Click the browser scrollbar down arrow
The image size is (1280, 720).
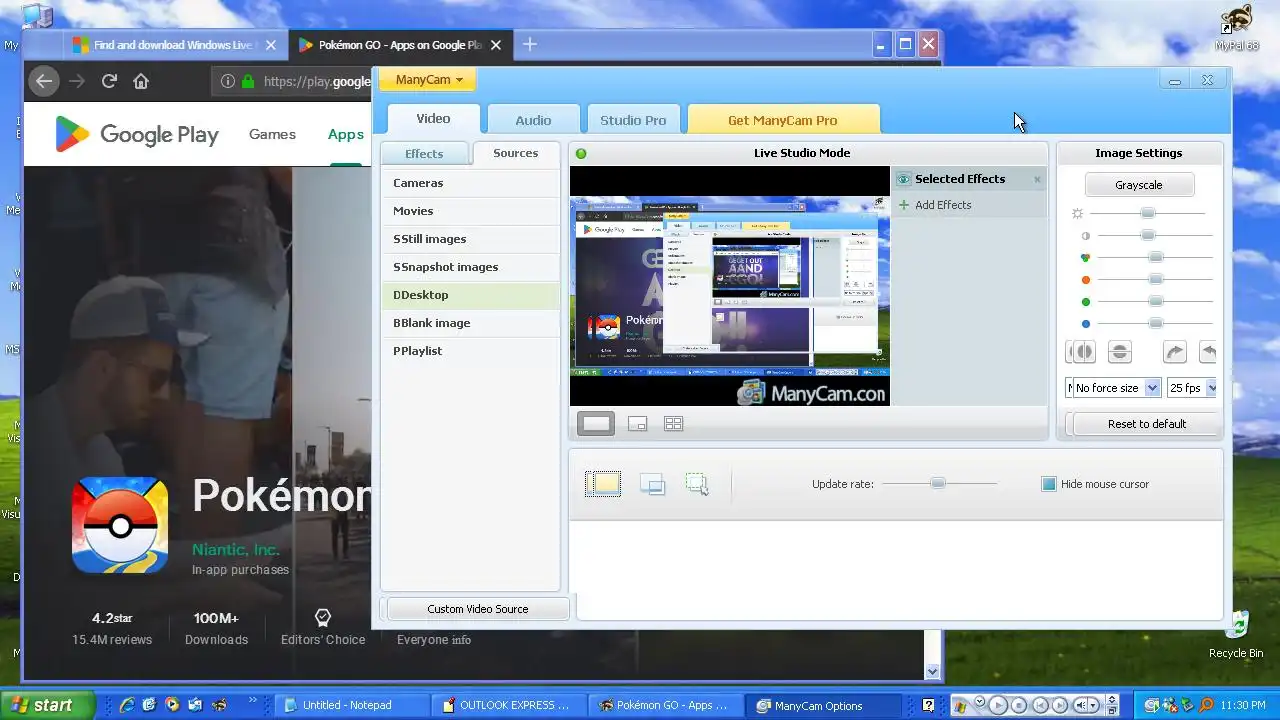click(x=932, y=673)
